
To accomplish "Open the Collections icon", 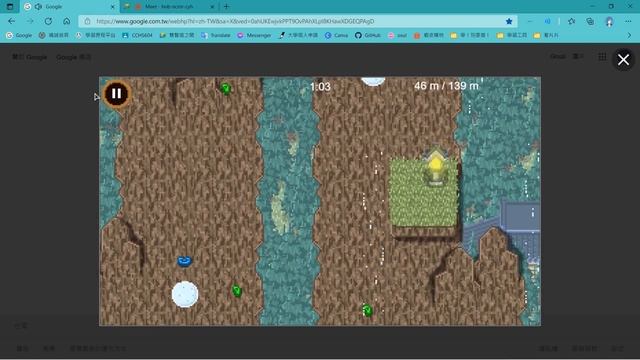I will (590, 21).
